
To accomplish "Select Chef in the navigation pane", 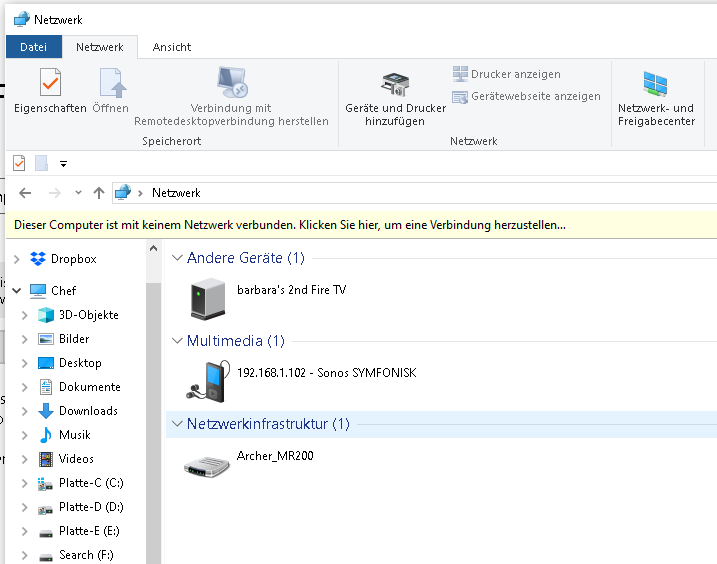I will tap(53, 290).
